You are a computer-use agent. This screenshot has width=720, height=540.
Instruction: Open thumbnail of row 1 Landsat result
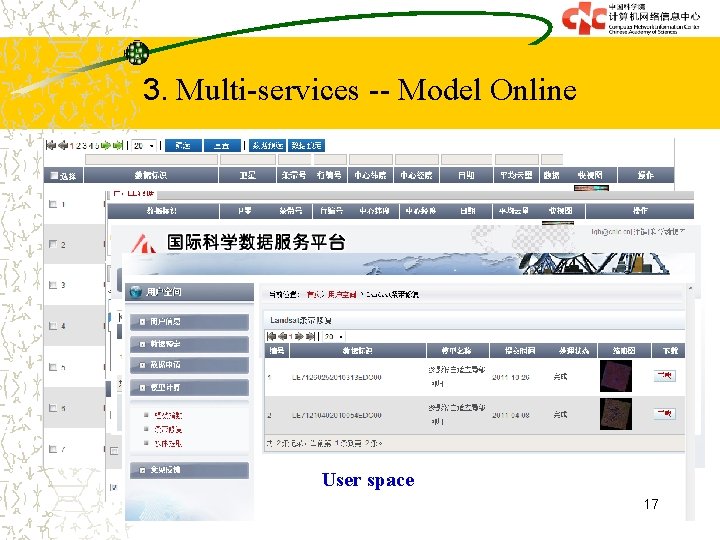(x=616, y=376)
